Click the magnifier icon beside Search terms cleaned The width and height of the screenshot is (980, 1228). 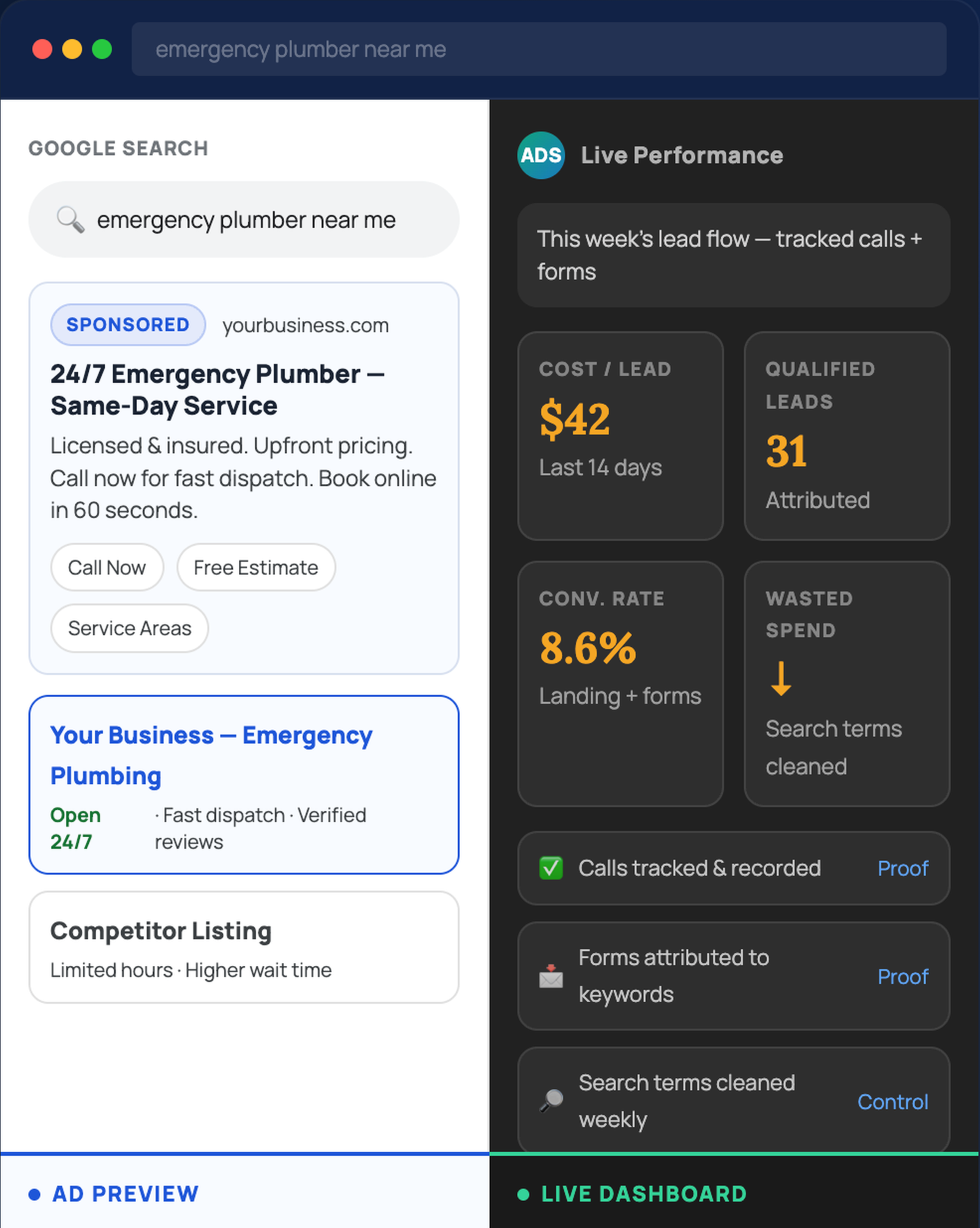click(551, 1101)
